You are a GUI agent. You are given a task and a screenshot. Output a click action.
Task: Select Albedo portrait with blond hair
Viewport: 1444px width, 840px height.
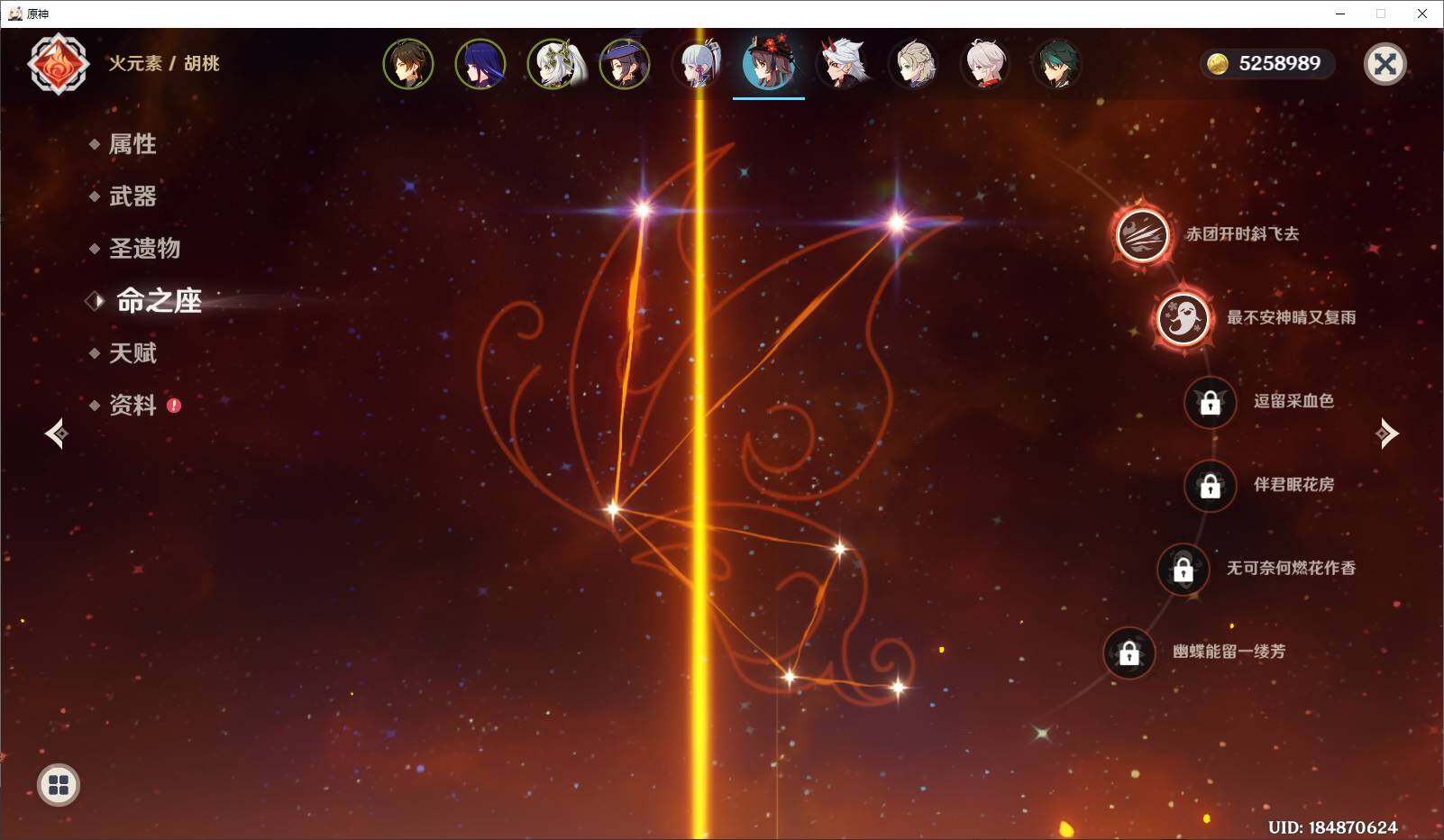[x=913, y=63]
